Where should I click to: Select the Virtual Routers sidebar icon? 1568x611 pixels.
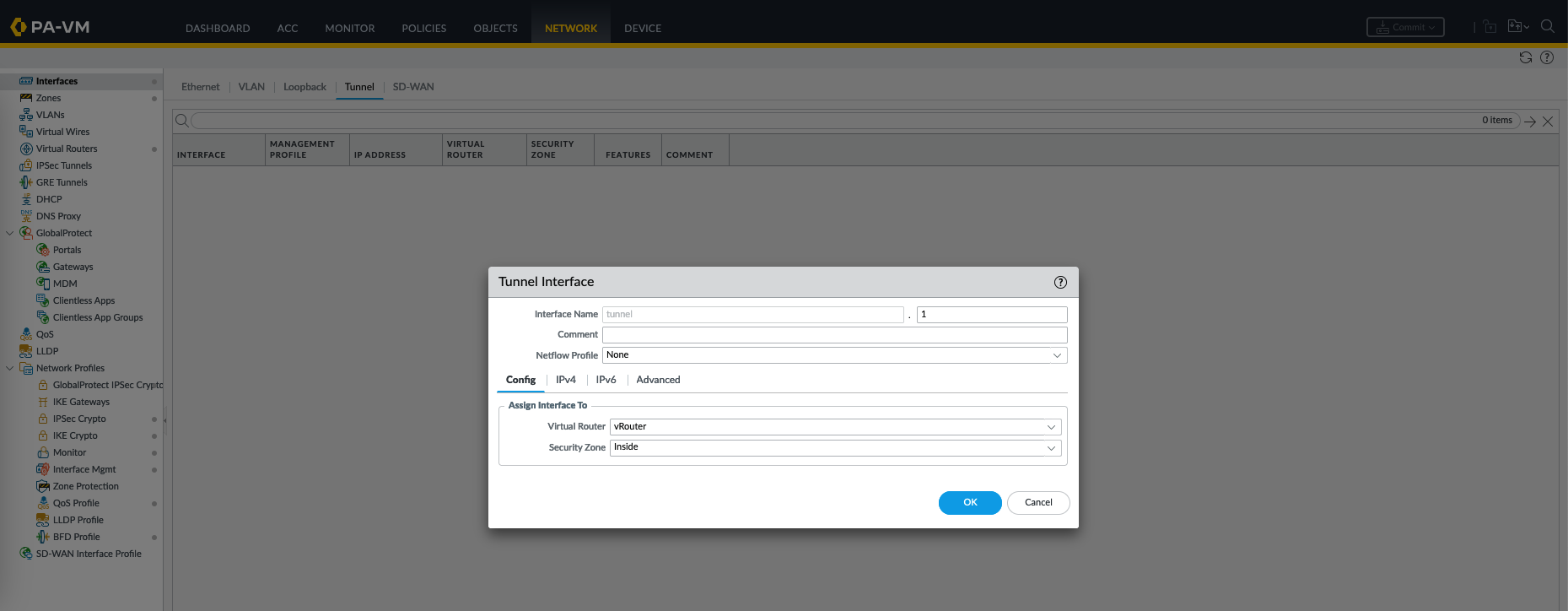(x=26, y=149)
